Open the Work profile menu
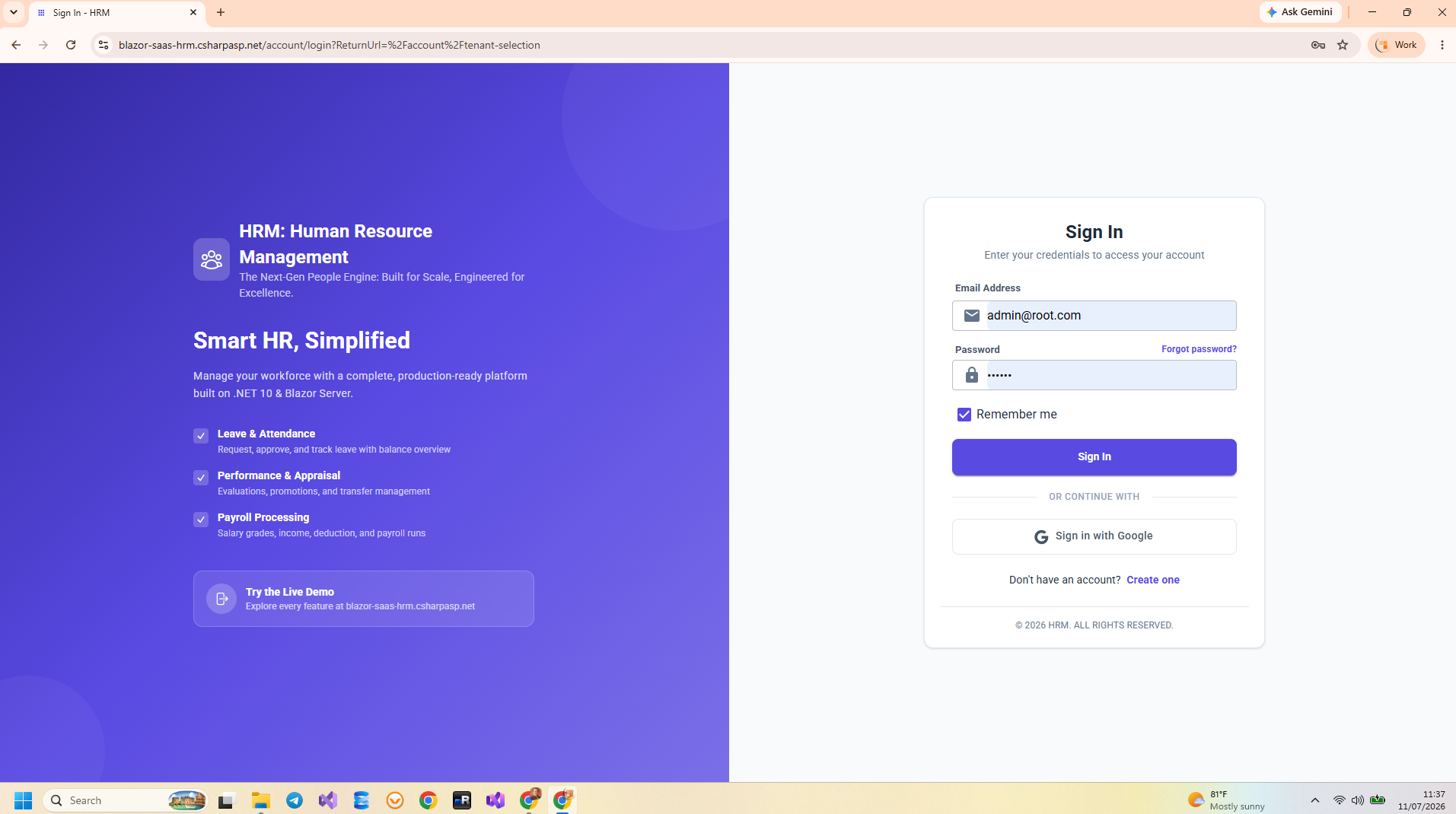The height and width of the screenshot is (814, 1456). click(1397, 45)
